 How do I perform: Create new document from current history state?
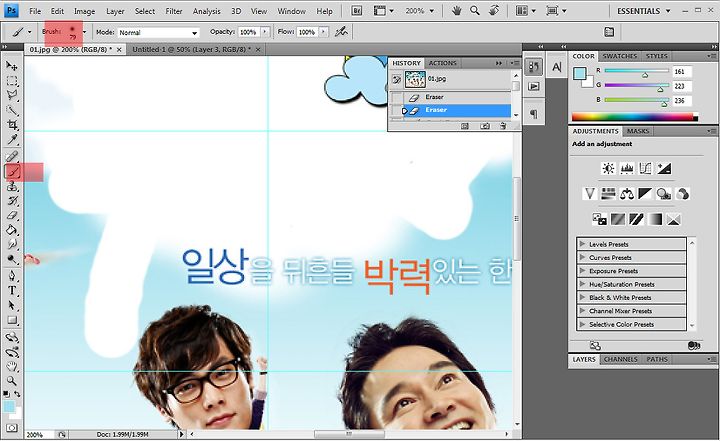point(465,126)
